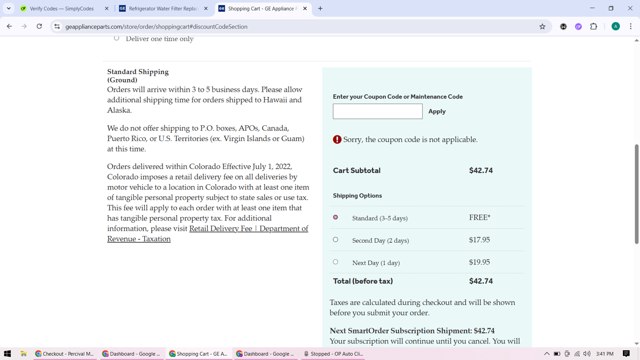Viewport: 640px width, 360px height.
Task: Select Standard (3-5 days) shipping
Action: tap(336, 218)
